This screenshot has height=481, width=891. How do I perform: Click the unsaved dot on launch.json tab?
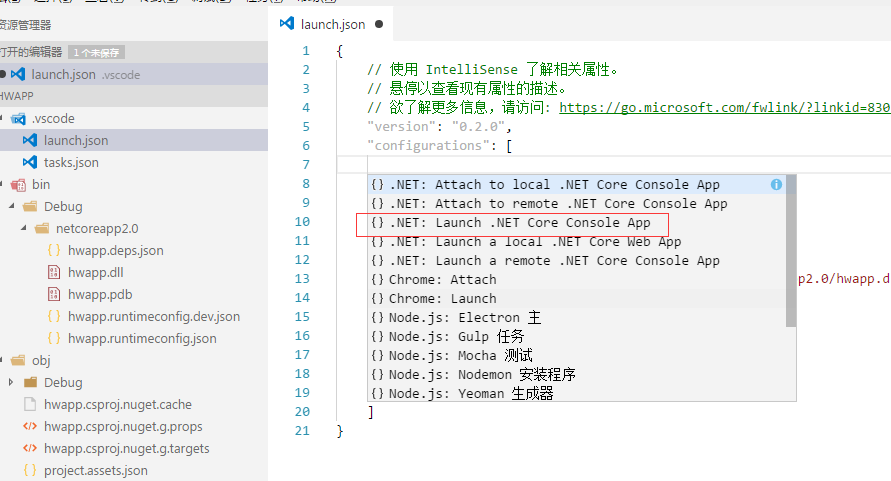(x=379, y=24)
